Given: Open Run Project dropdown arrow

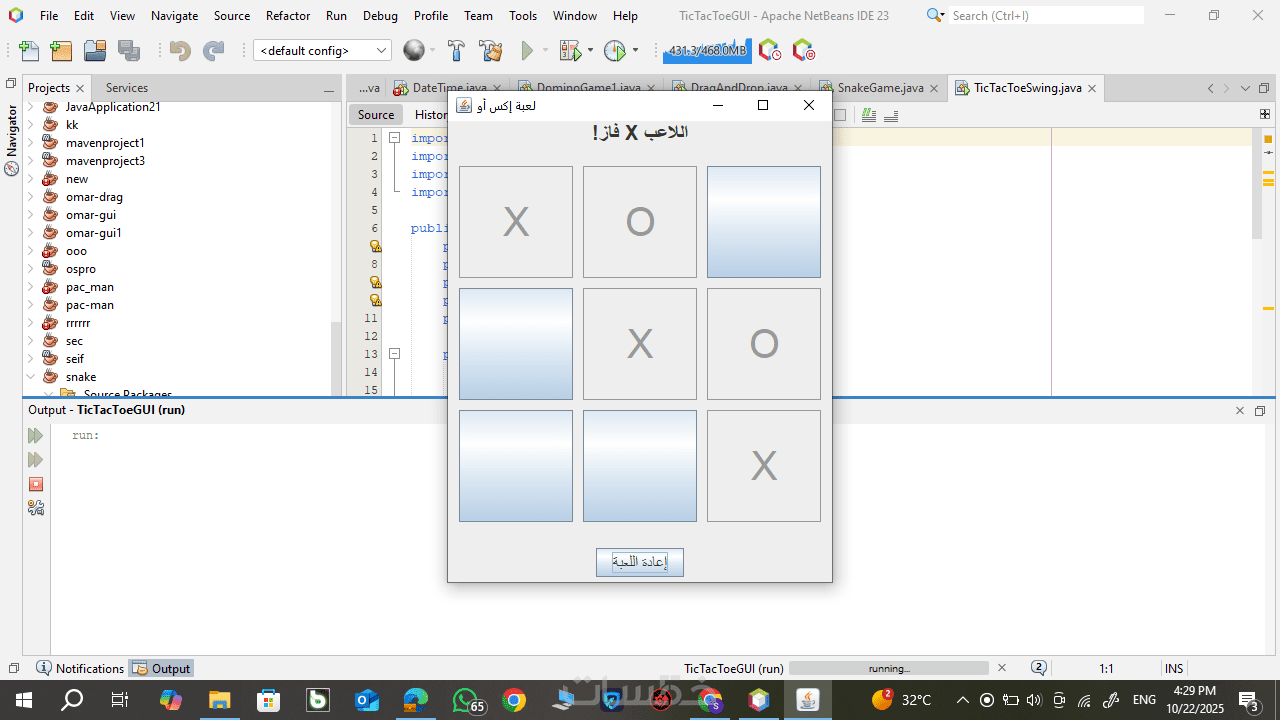Looking at the screenshot, I should click(545, 51).
